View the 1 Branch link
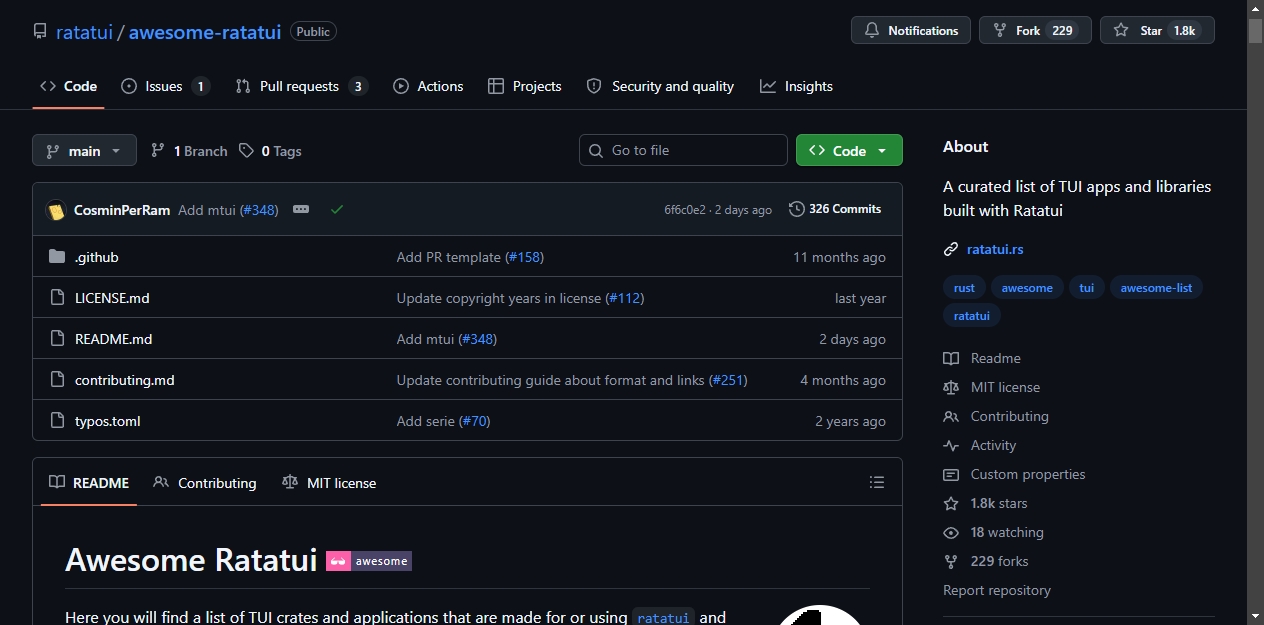The width and height of the screenshot is (1264, 625). pos(189,151)
